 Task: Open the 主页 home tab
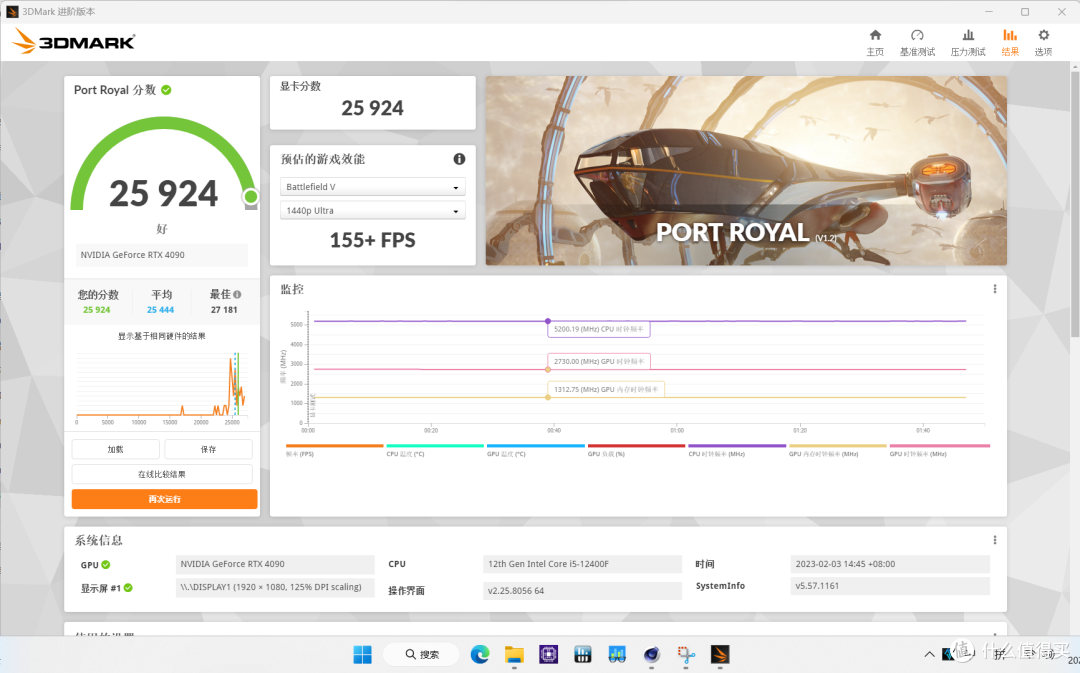pos(875,43)
